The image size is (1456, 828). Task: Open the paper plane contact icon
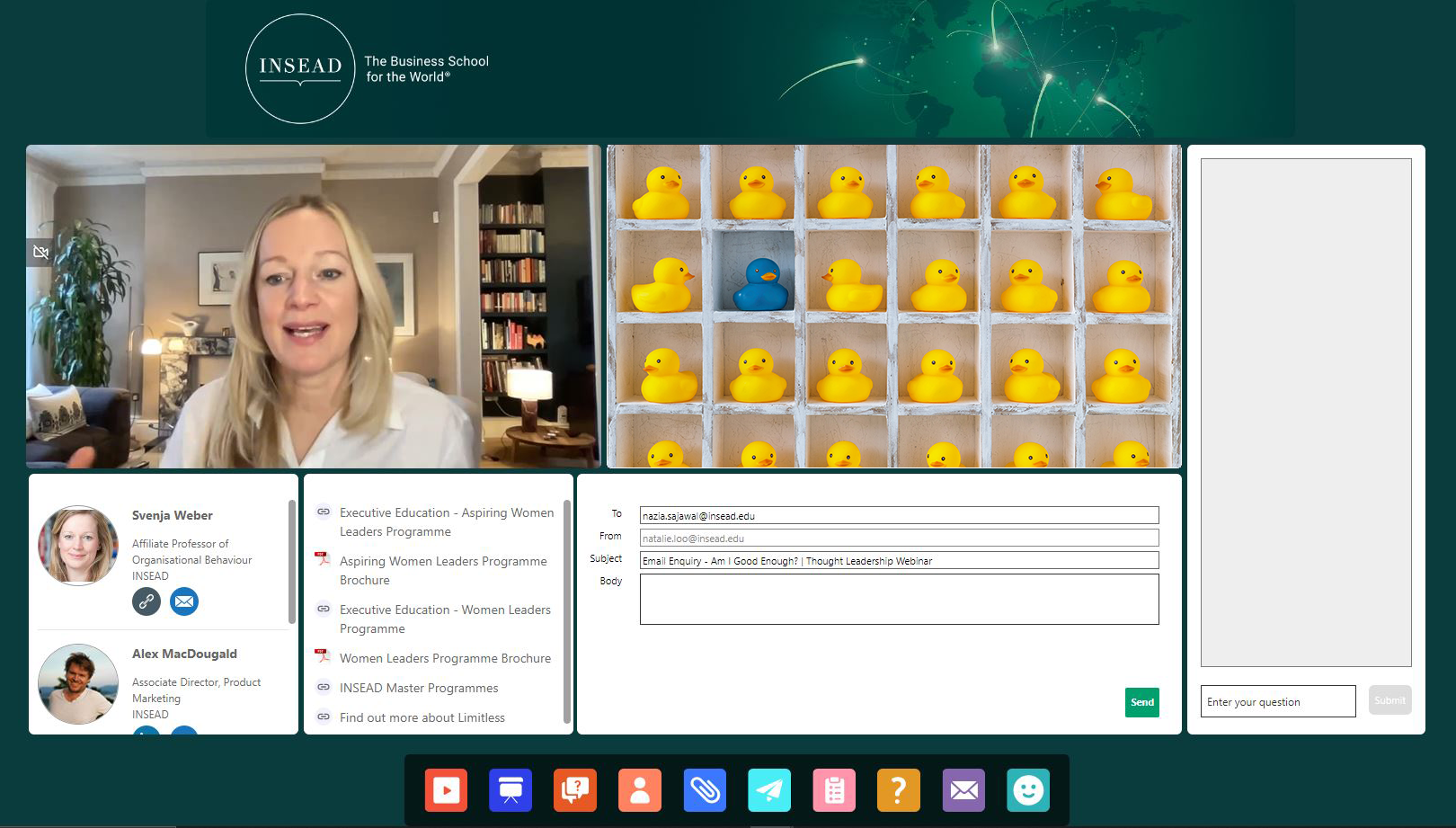(769, 790)
